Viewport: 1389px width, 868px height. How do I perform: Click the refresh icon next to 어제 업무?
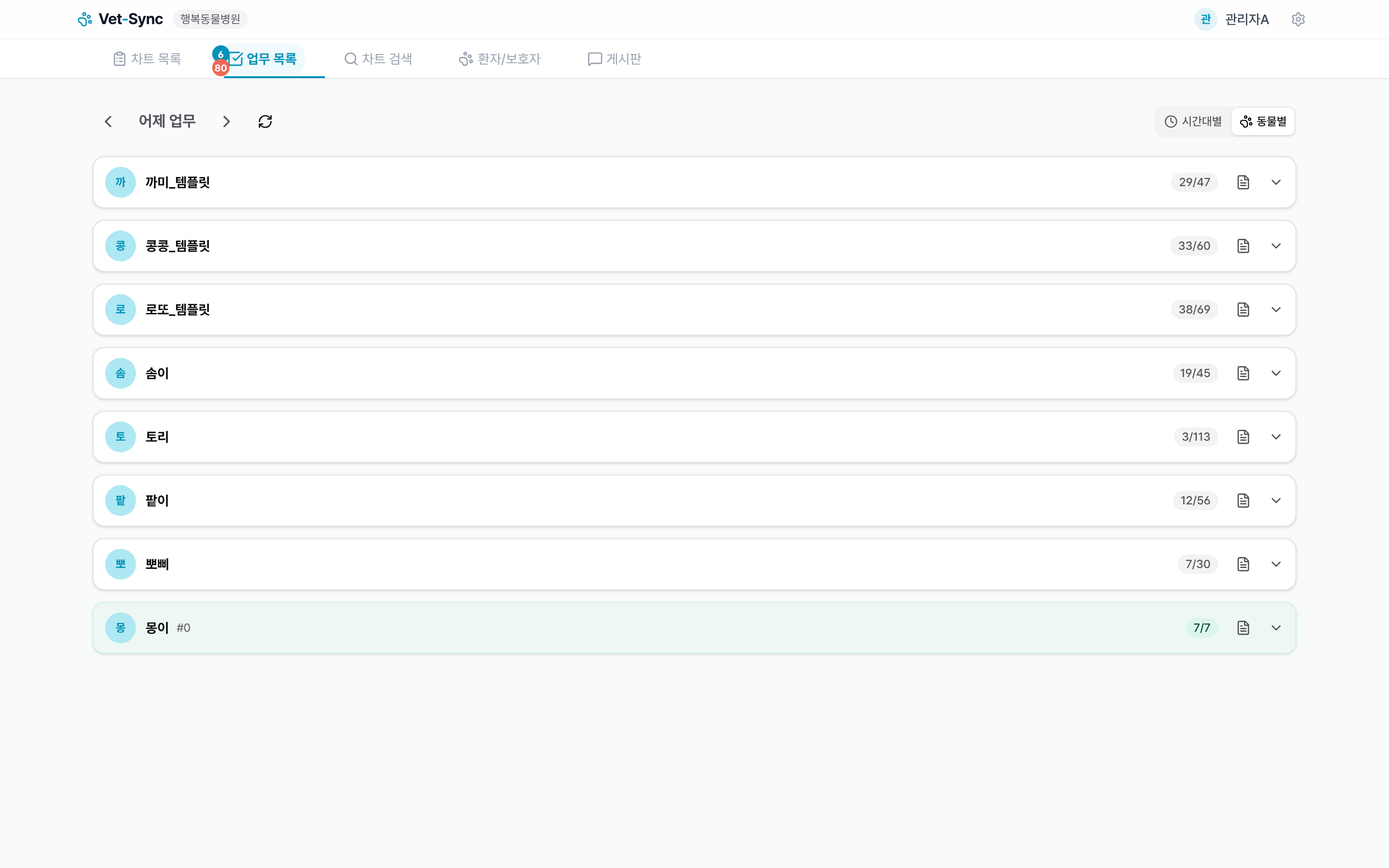coord(265,122)
